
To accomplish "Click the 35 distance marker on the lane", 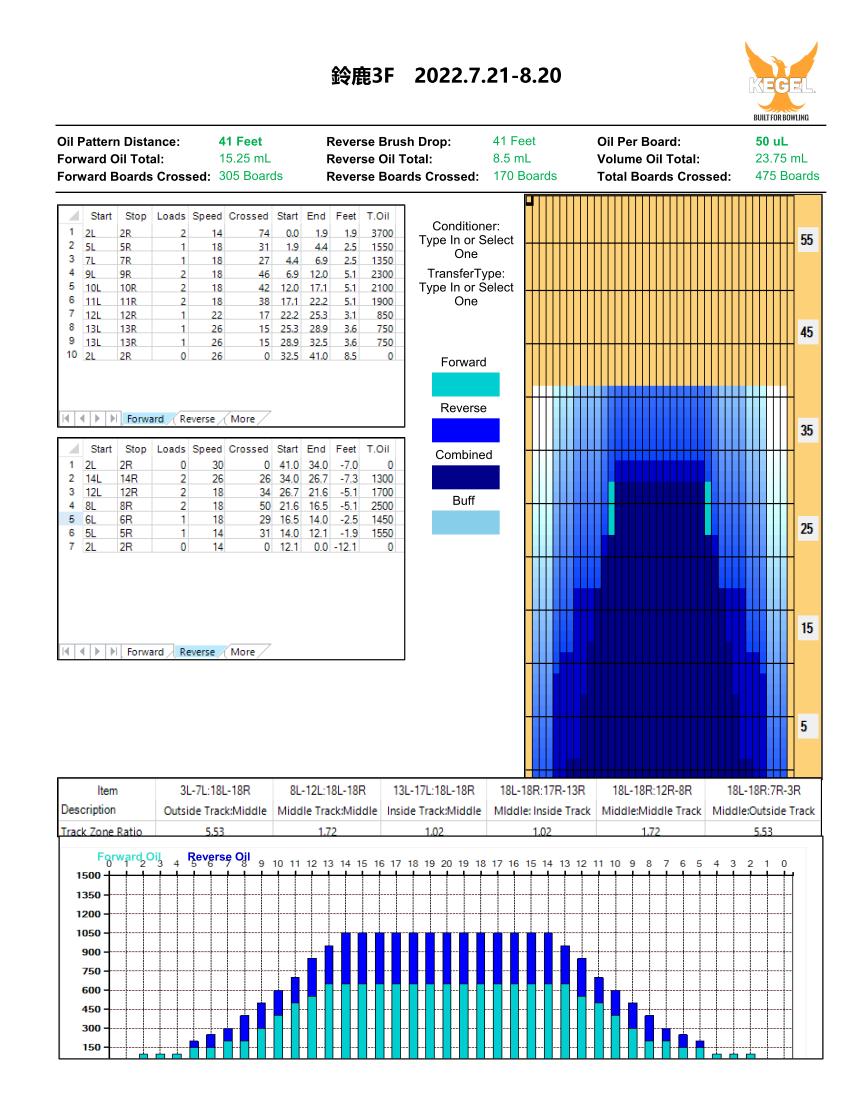I will 807,431.
